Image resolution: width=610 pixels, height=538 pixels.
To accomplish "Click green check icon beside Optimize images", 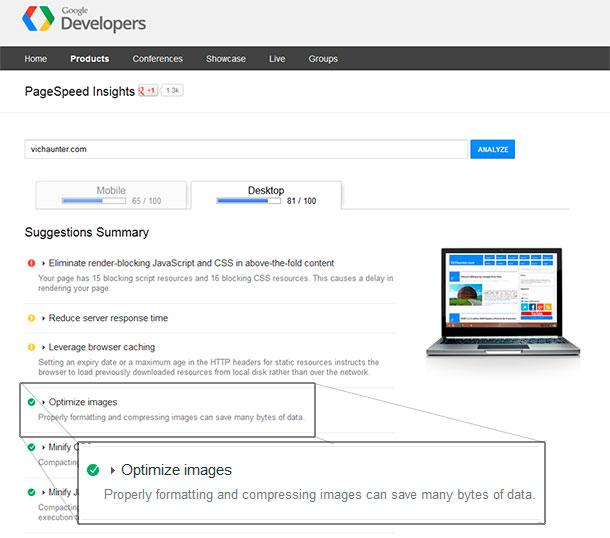I will [32, 402].
